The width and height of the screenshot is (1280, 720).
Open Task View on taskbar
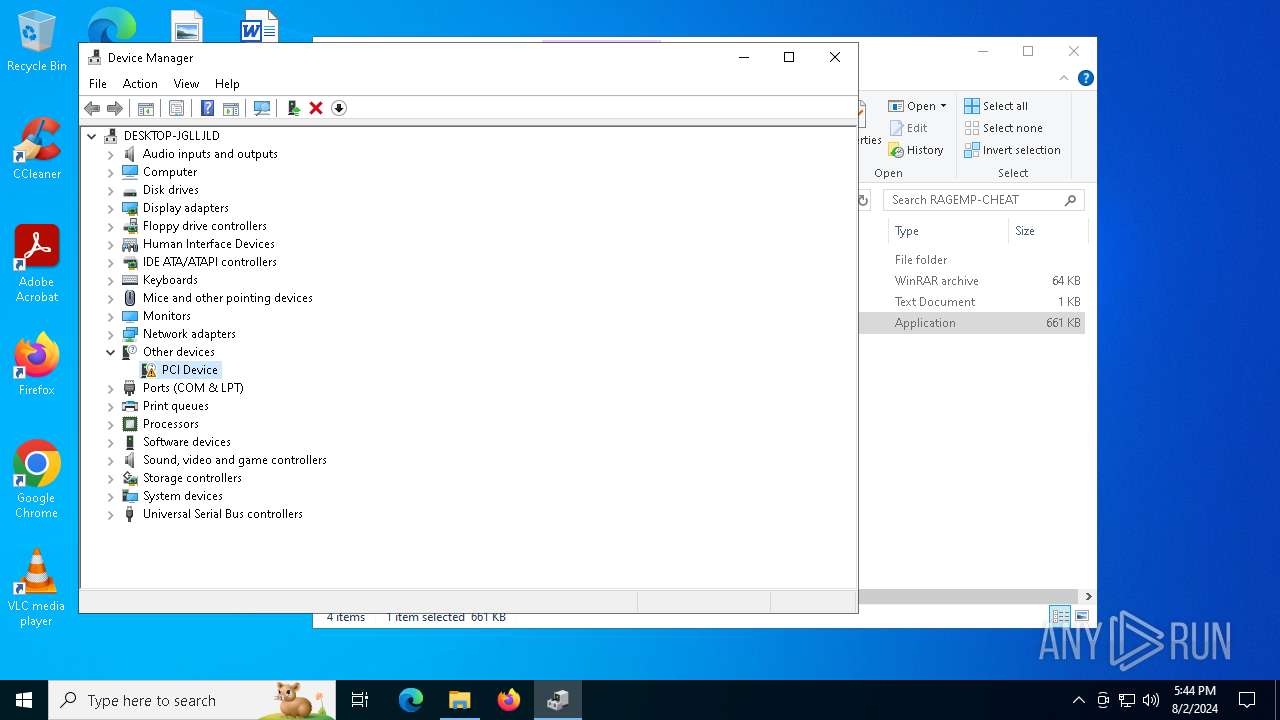360,700
